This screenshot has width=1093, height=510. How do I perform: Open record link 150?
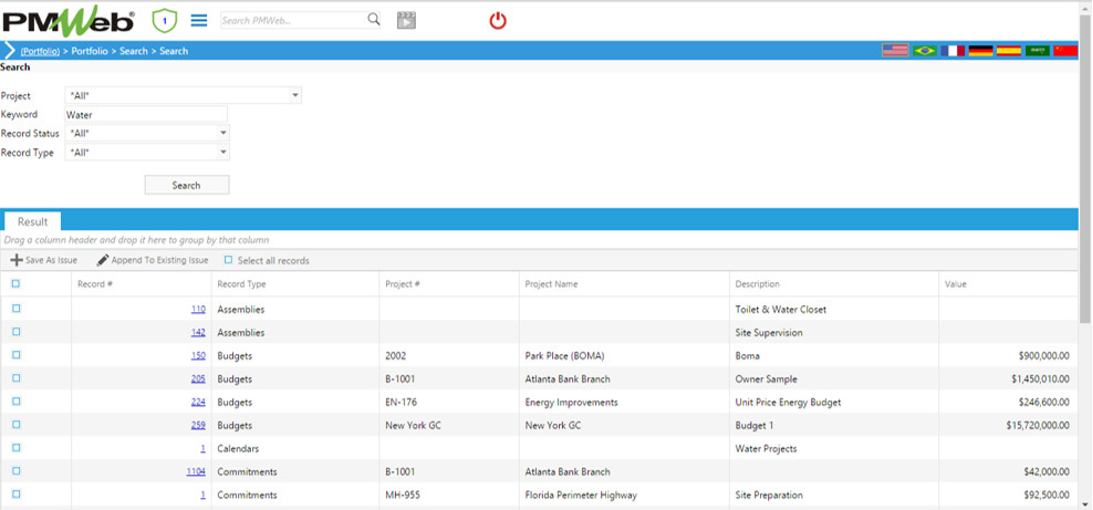[x=198, y=355]
